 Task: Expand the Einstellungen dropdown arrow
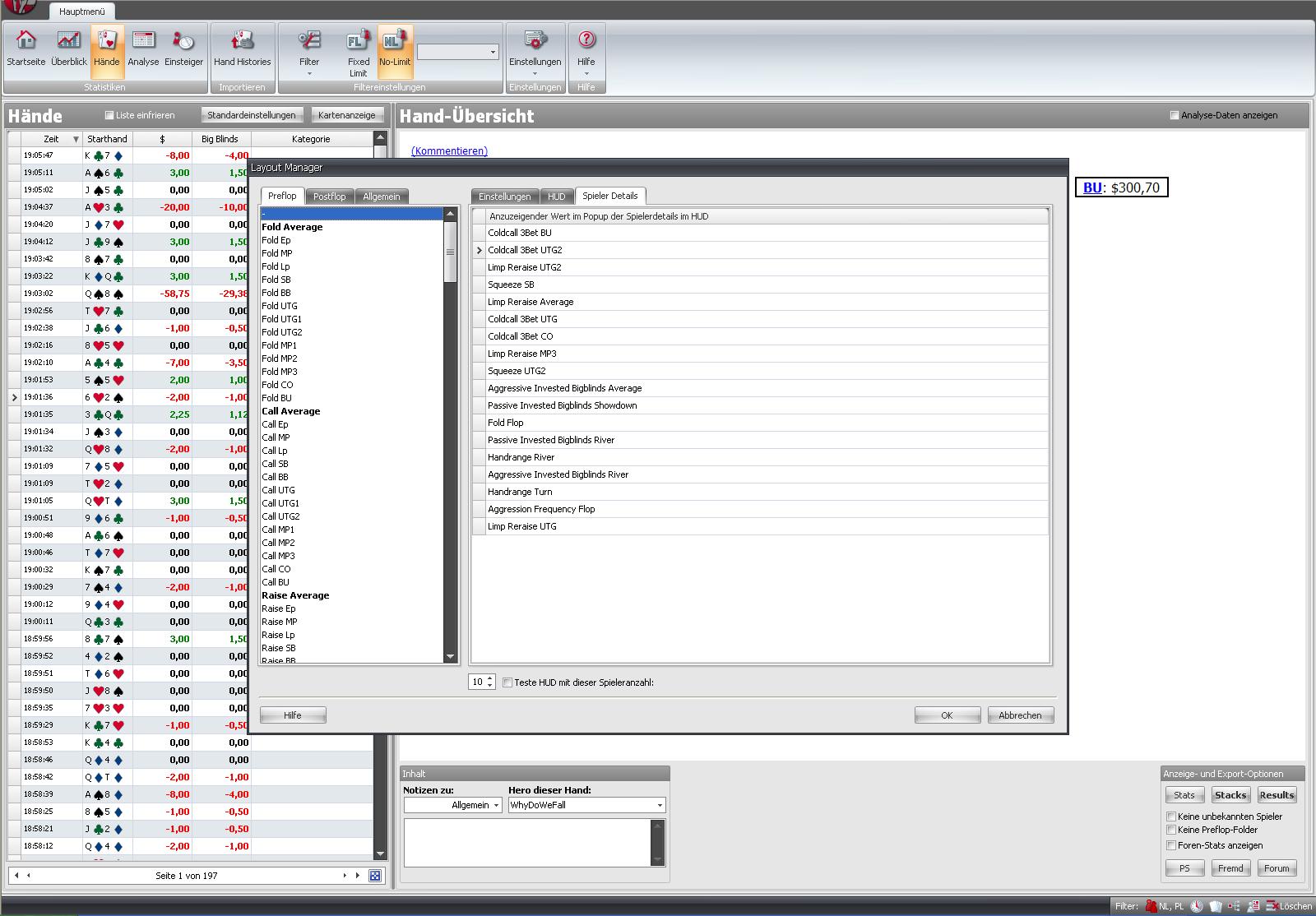click(x=535, y=74)
